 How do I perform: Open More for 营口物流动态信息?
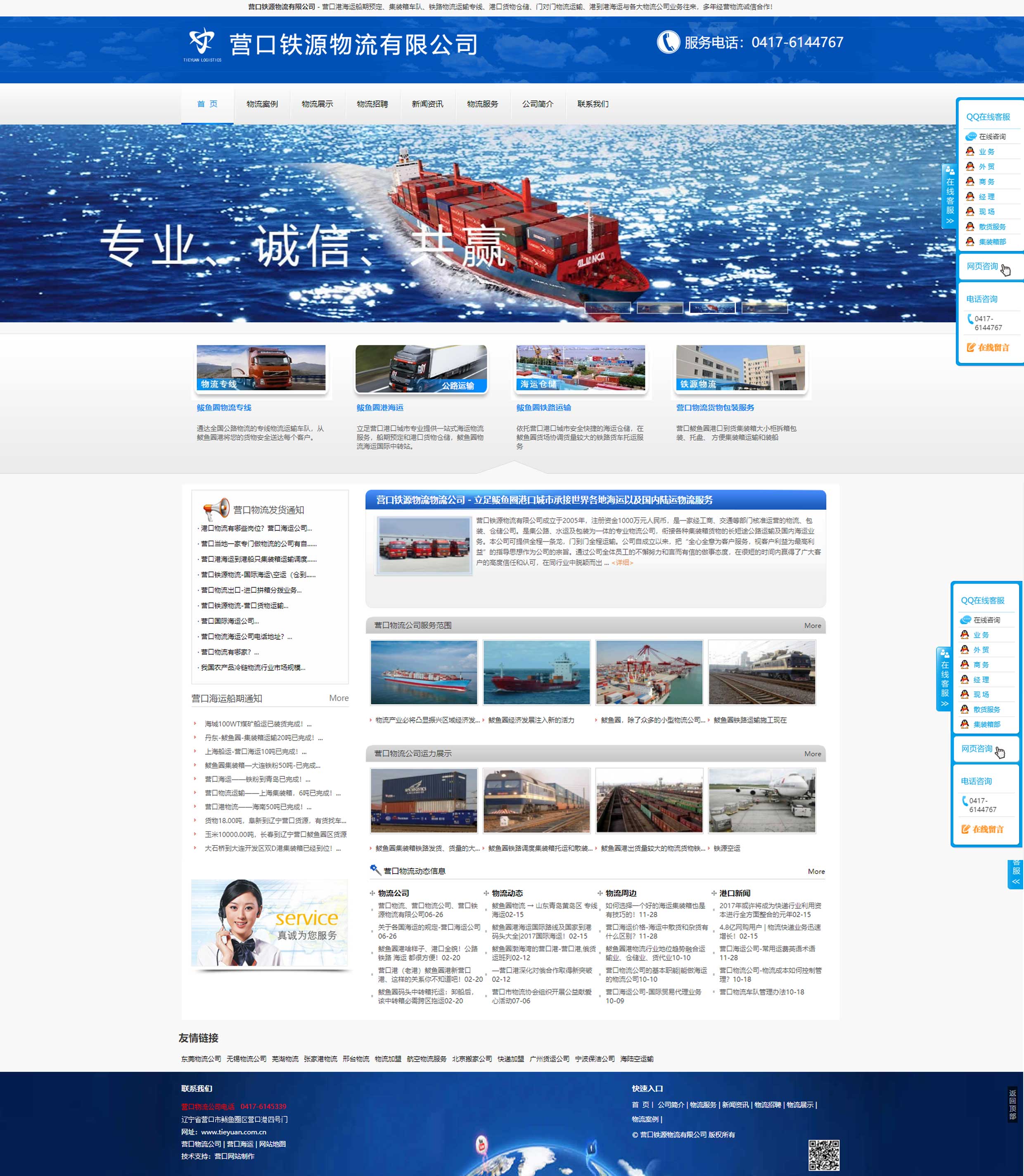815,871
